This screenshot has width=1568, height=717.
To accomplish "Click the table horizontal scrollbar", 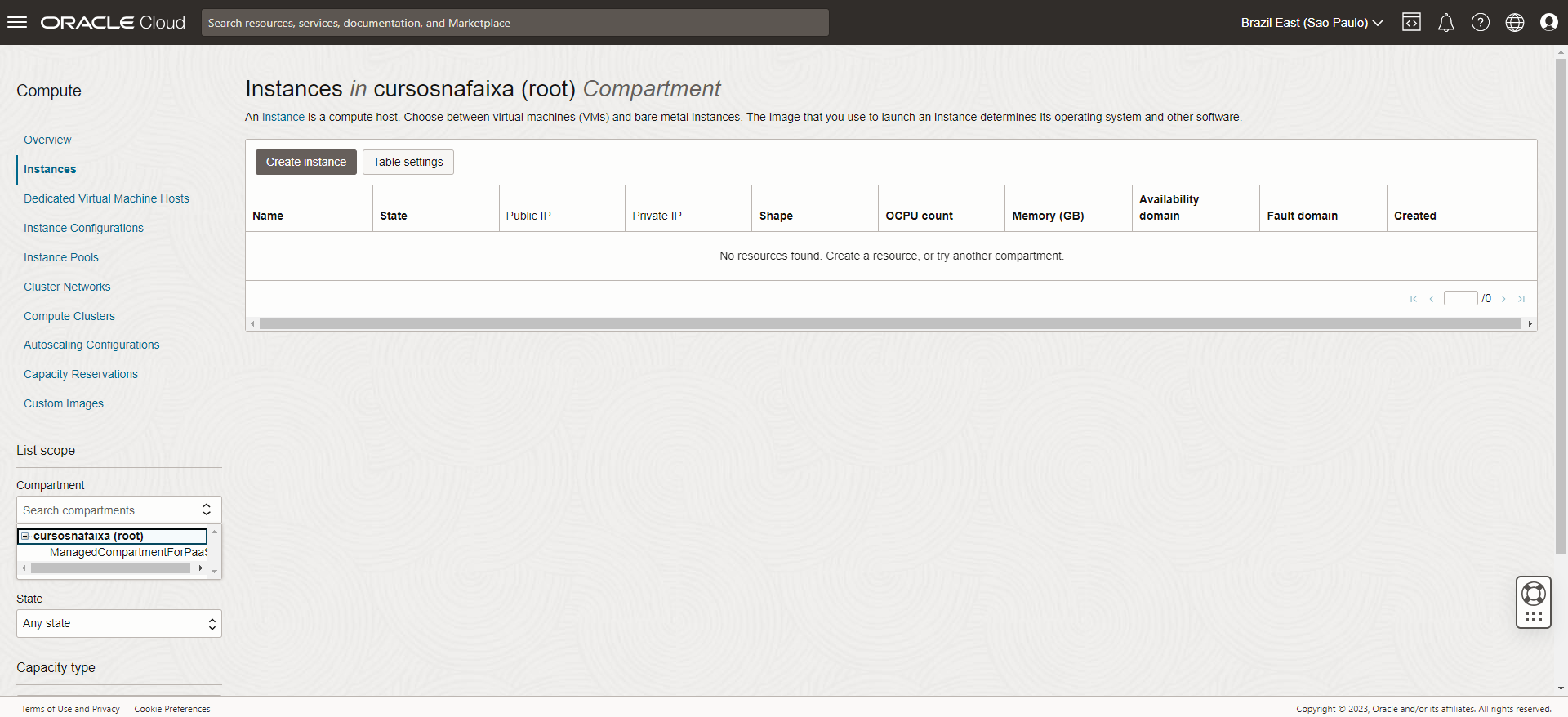I will point(890,324).
